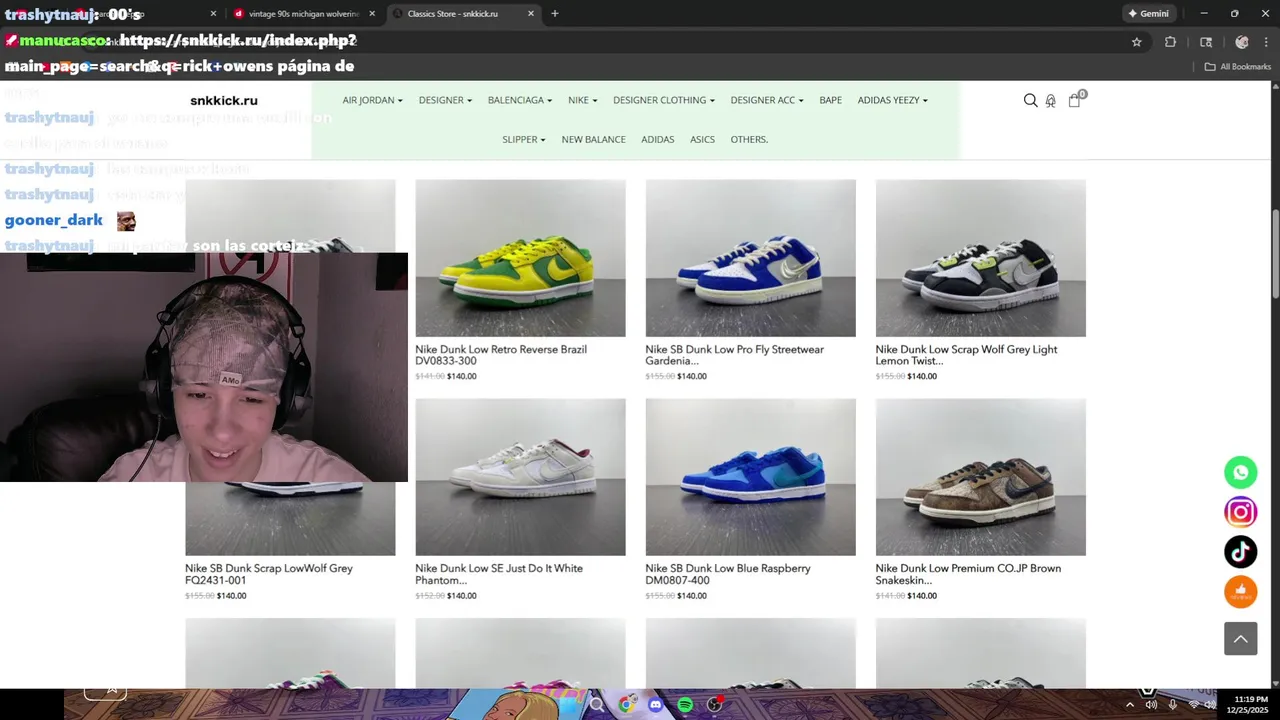Screen dimensions: 1280x720
Task: Close the vintage 90s michigan wolverine tab
Action: click(372, 14)
